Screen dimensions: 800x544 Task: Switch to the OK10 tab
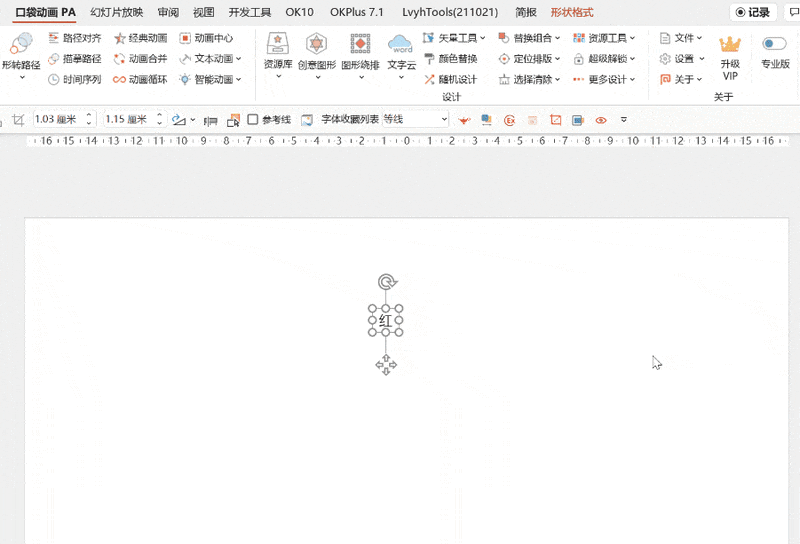[x=299, y=12]
